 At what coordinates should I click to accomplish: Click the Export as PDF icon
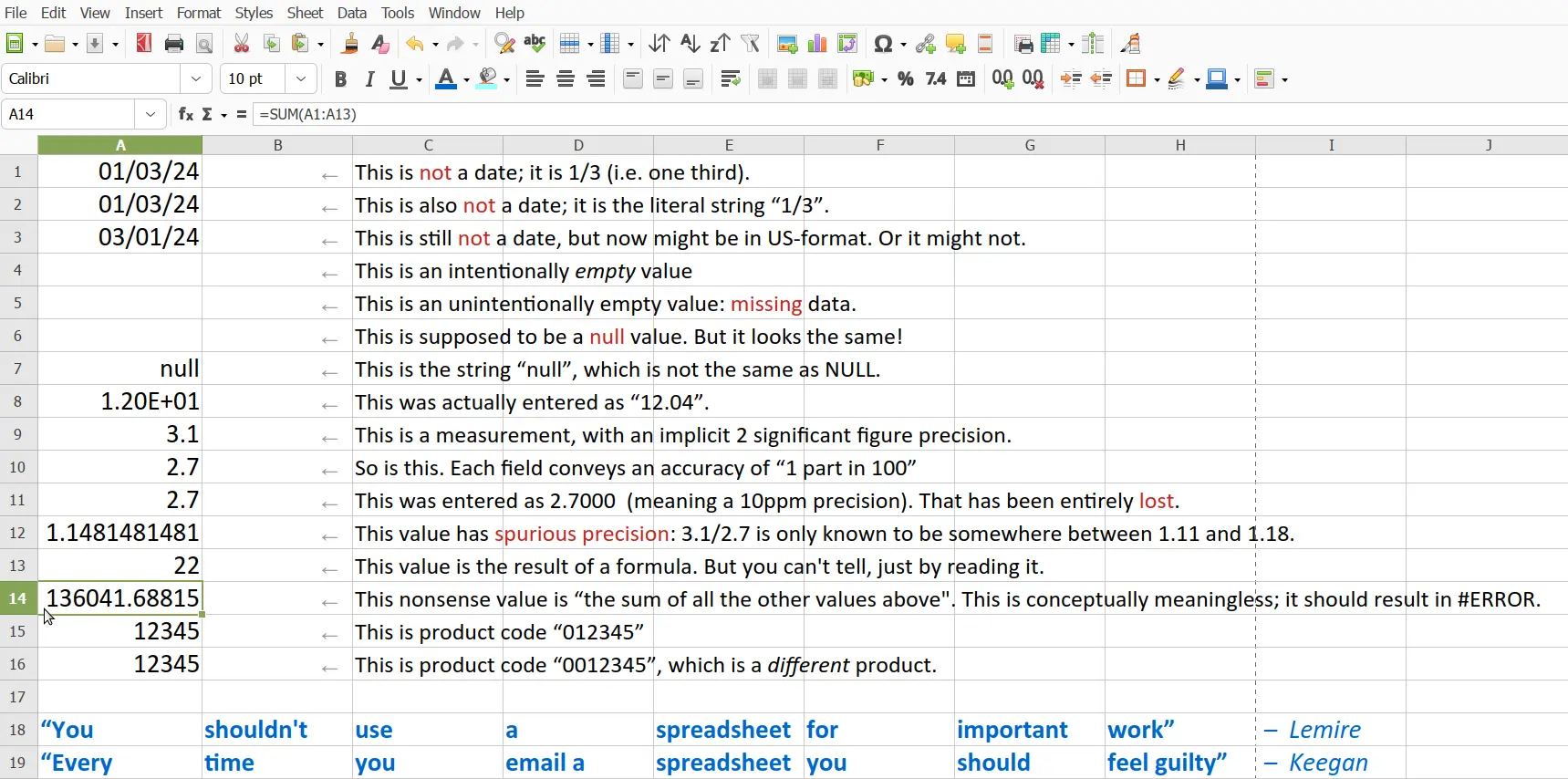144,43
